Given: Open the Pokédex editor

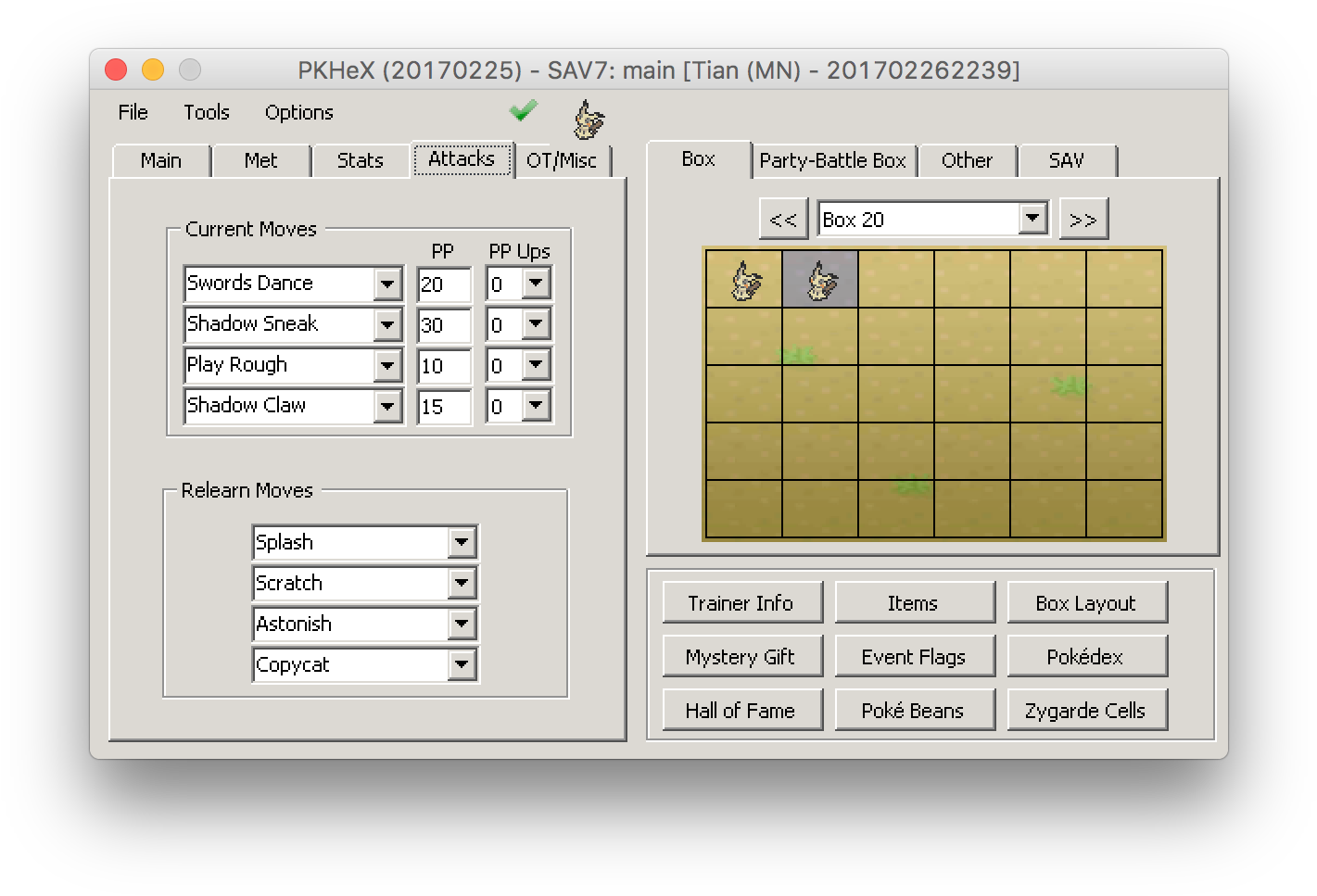Looking at the screenshot, I should click(1086, 656).
